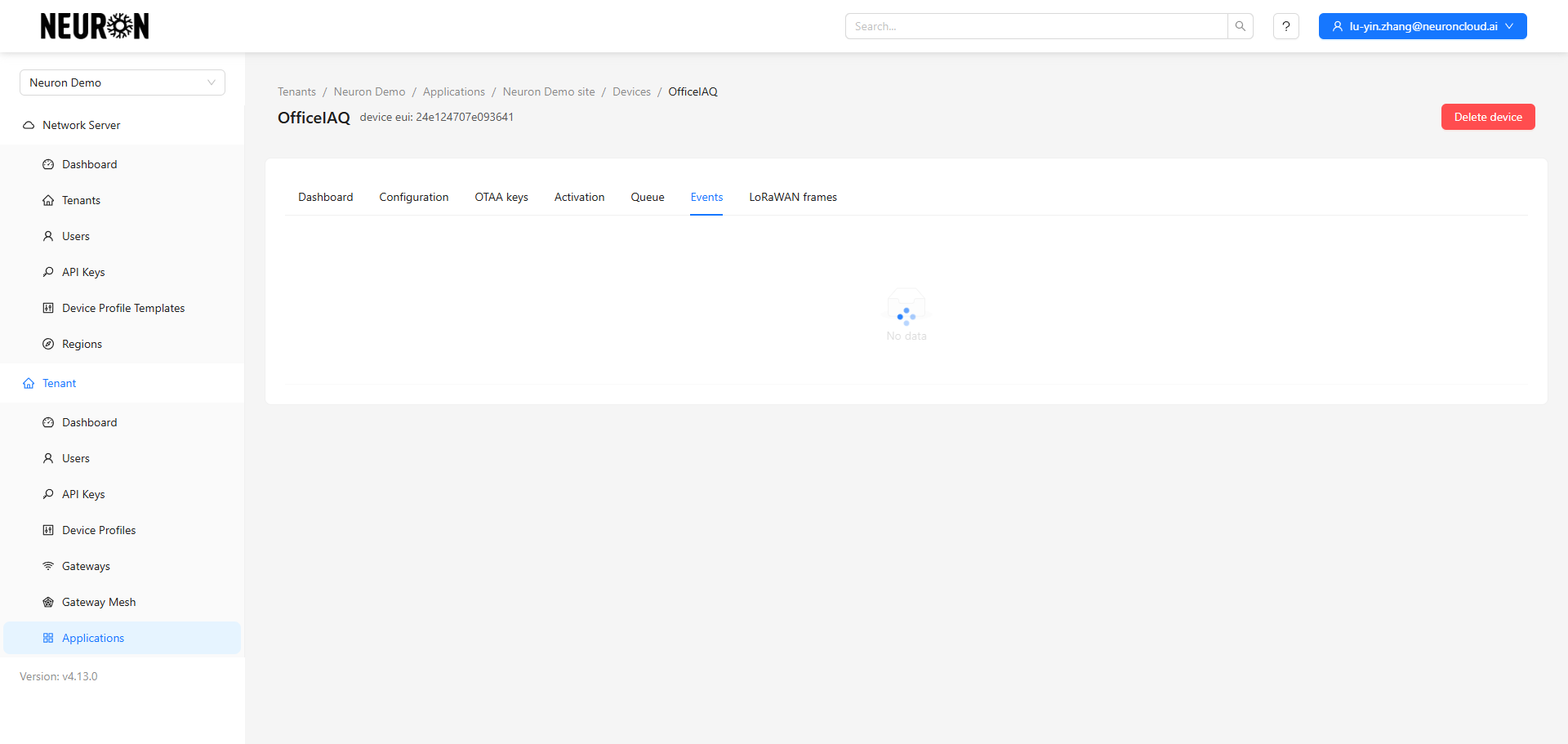1568x744 pixels.
Task: Click the OfficeIAQ page heading
Action: click(x=314, y=118)
